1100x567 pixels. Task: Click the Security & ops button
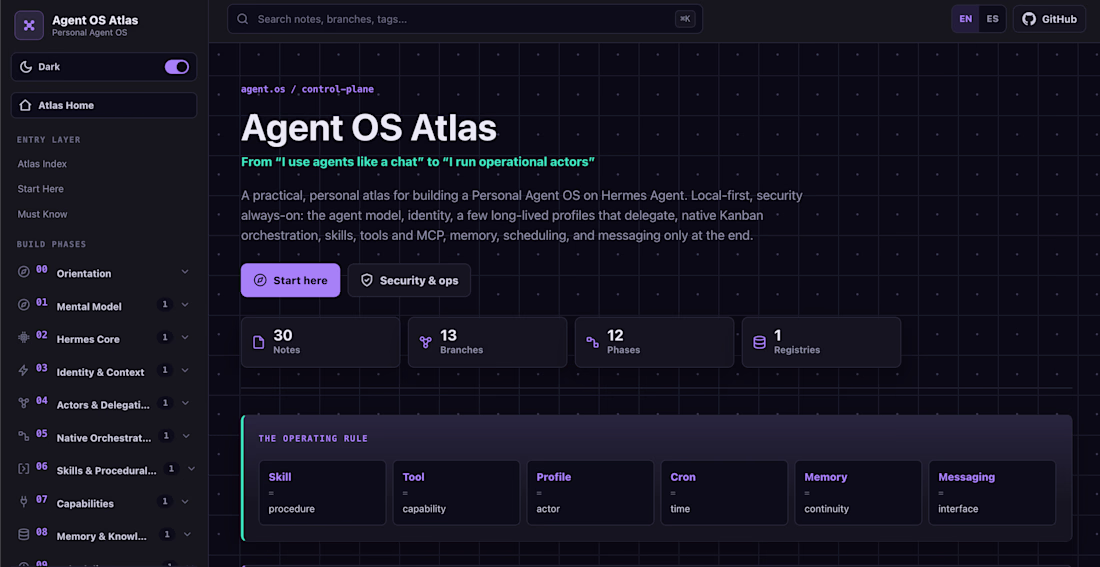(409, 280)
